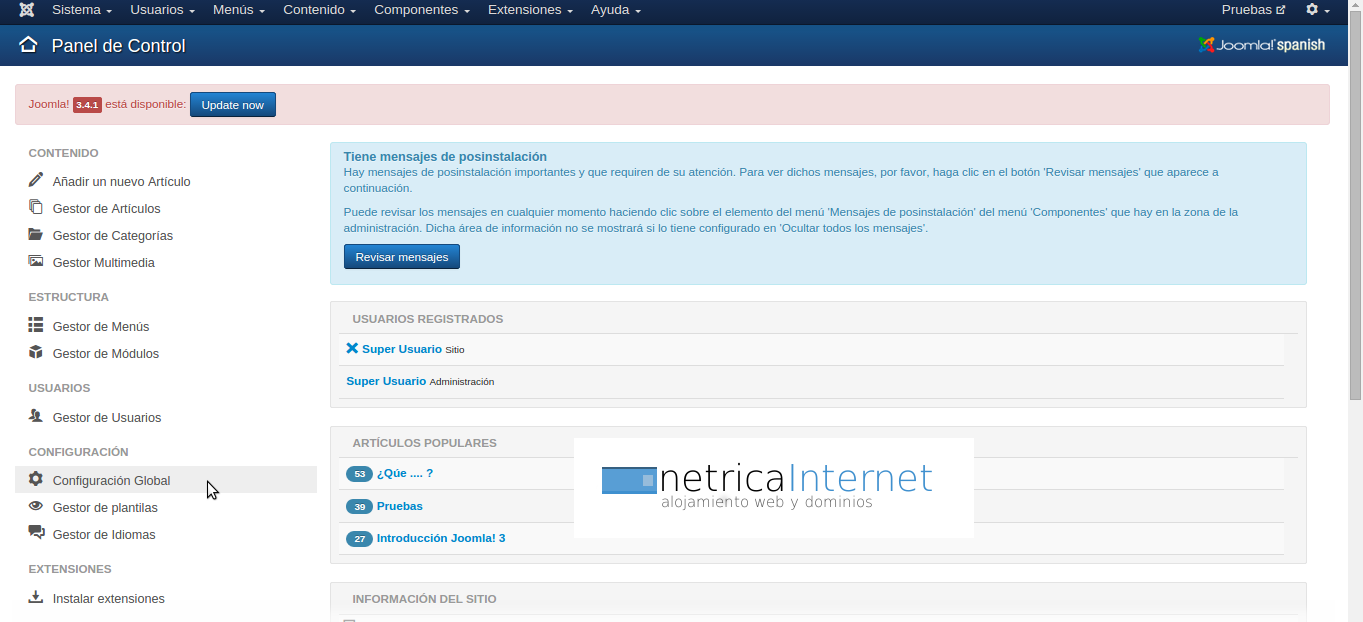
Task: Log out Super Usuario Sitio with X icon
Action: point(352,349)
